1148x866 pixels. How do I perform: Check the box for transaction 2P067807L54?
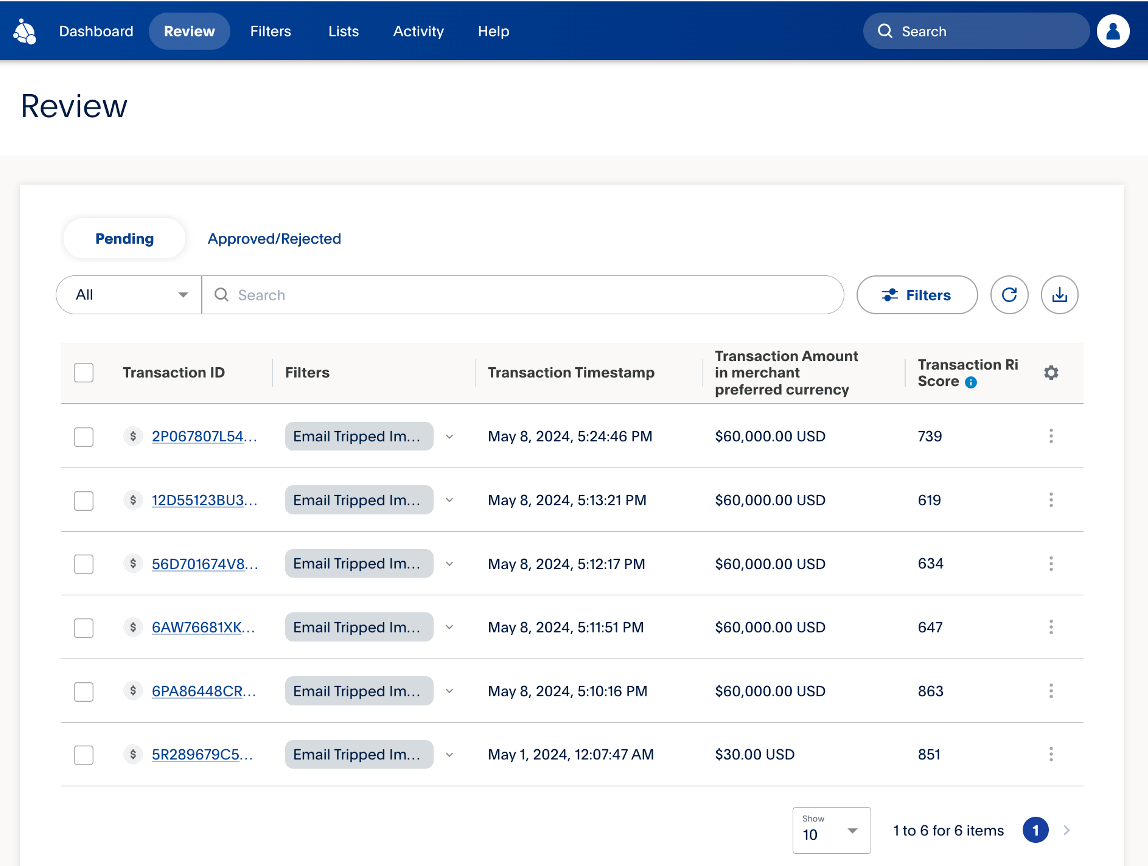(x=84, y=437)
